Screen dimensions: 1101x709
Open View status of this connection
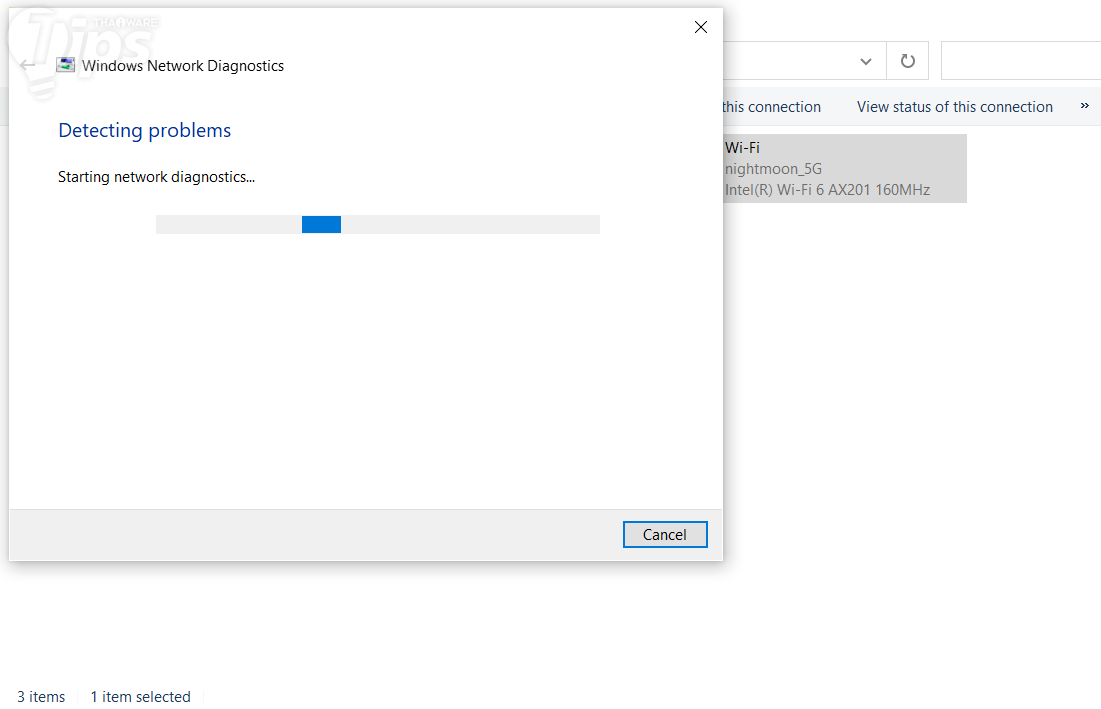coord(954,107)
